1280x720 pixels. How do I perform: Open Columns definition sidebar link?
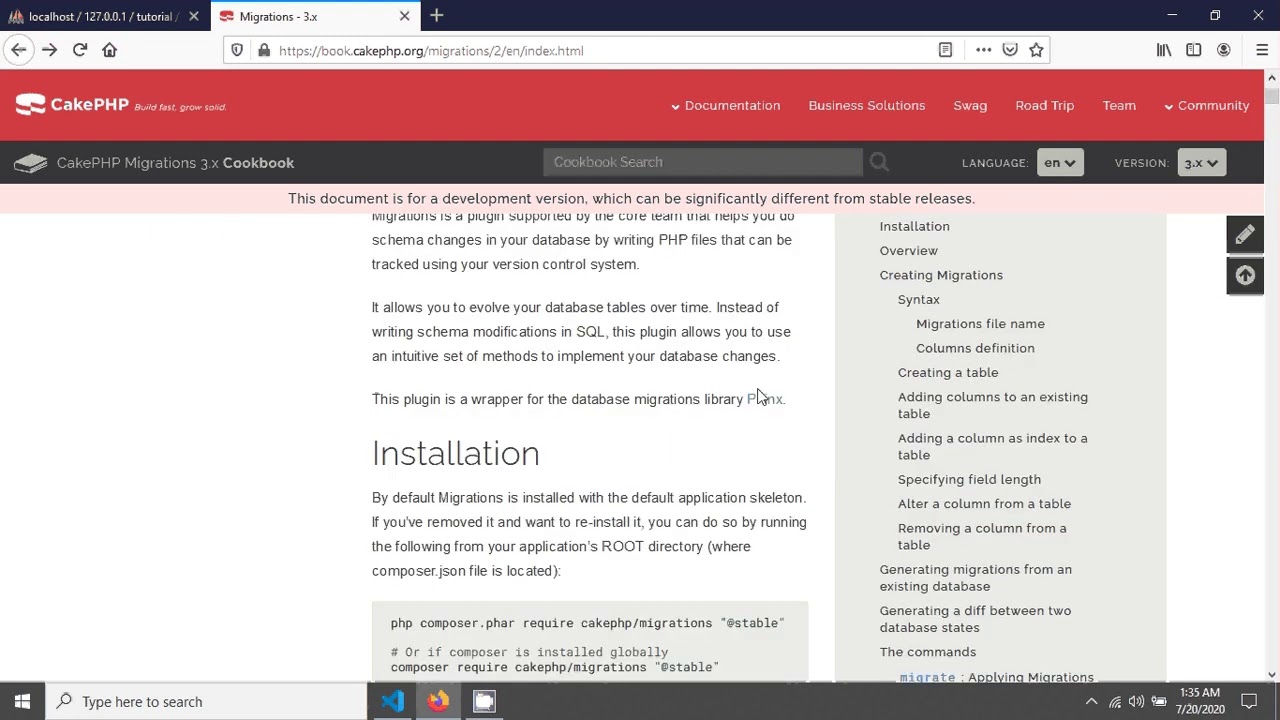click(x=975, y=348)
